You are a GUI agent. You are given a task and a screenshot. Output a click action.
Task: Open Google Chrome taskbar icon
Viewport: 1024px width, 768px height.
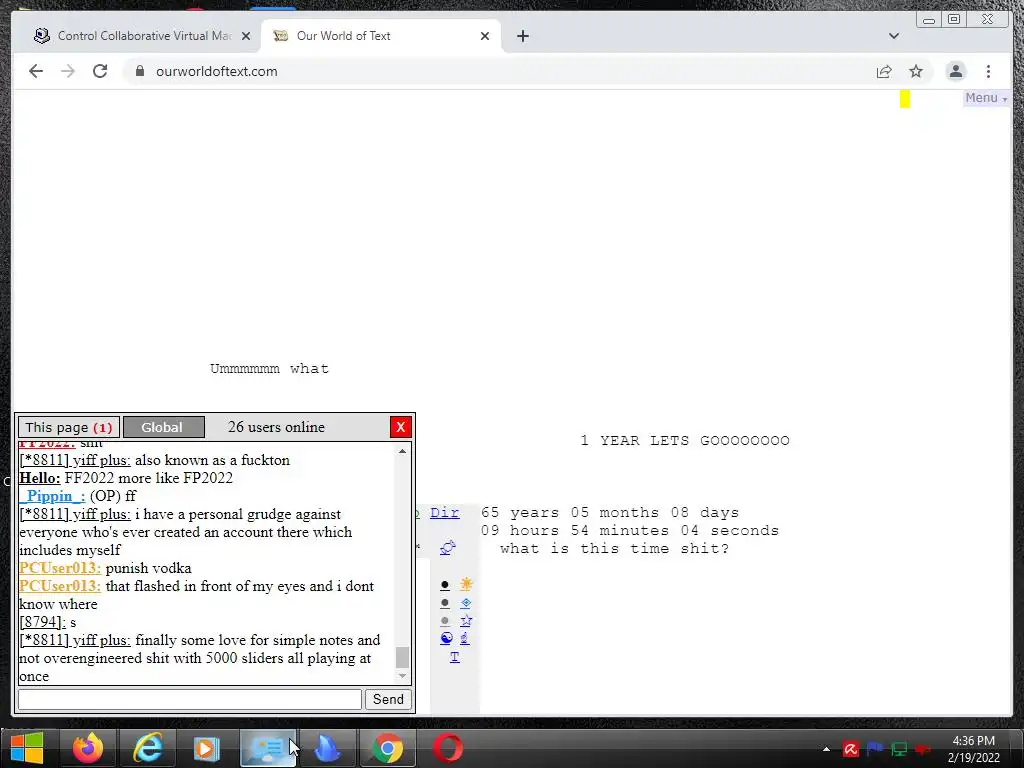coord(387,748)
